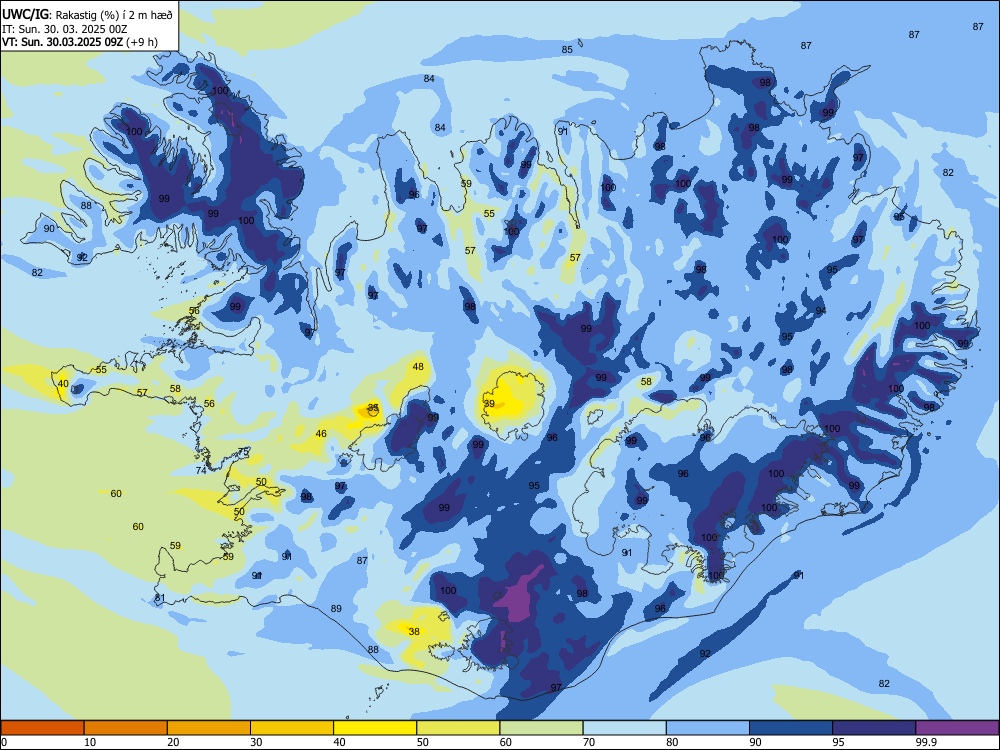The height and width of the screenshot is (750, 1000).
Task: Click the legend tick label '70'
Action: (589, 742)
